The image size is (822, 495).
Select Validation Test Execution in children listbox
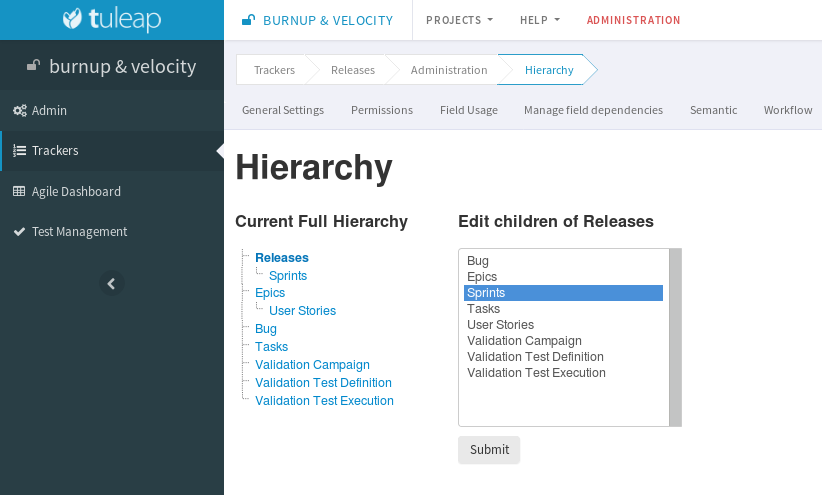pyautogui.click(x=564, y=373)
